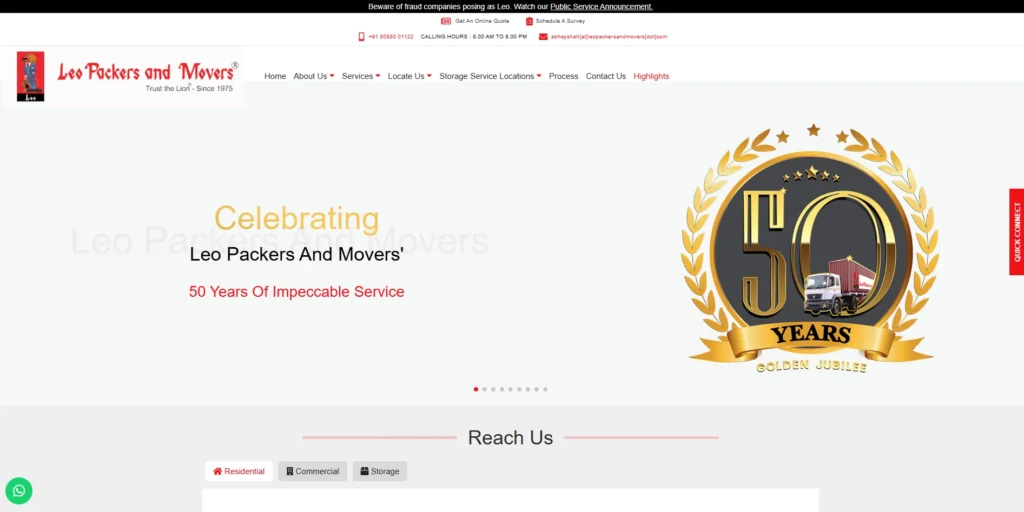
Task: Click the red phone icon
Action: tap(361, 37)
